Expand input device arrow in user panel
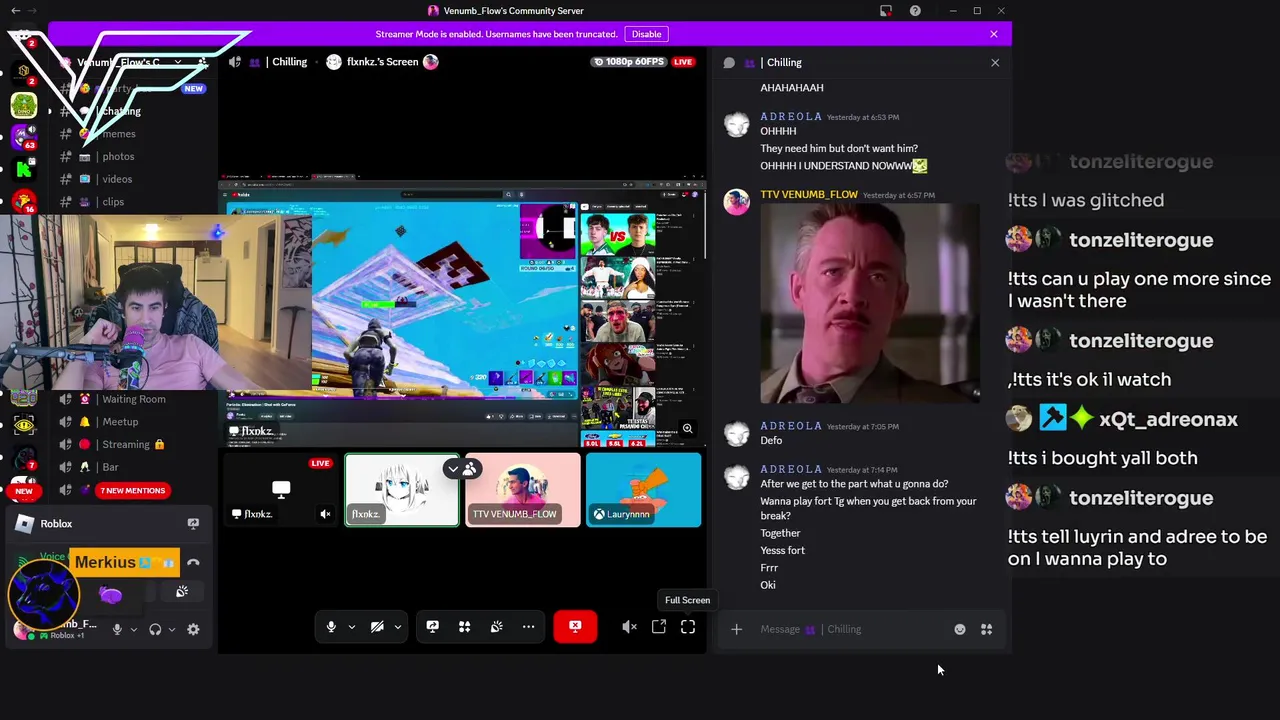Image resolution: width=1280 pixels, height=720 pixels. tap(133, 629)
